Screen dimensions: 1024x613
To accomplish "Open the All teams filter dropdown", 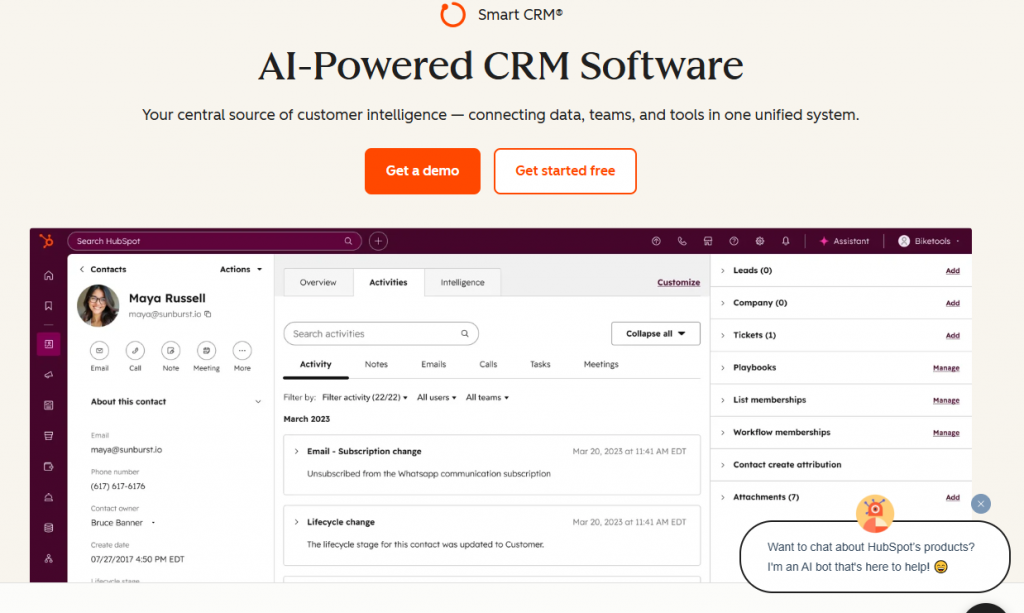I will click(x=487, y=398).
